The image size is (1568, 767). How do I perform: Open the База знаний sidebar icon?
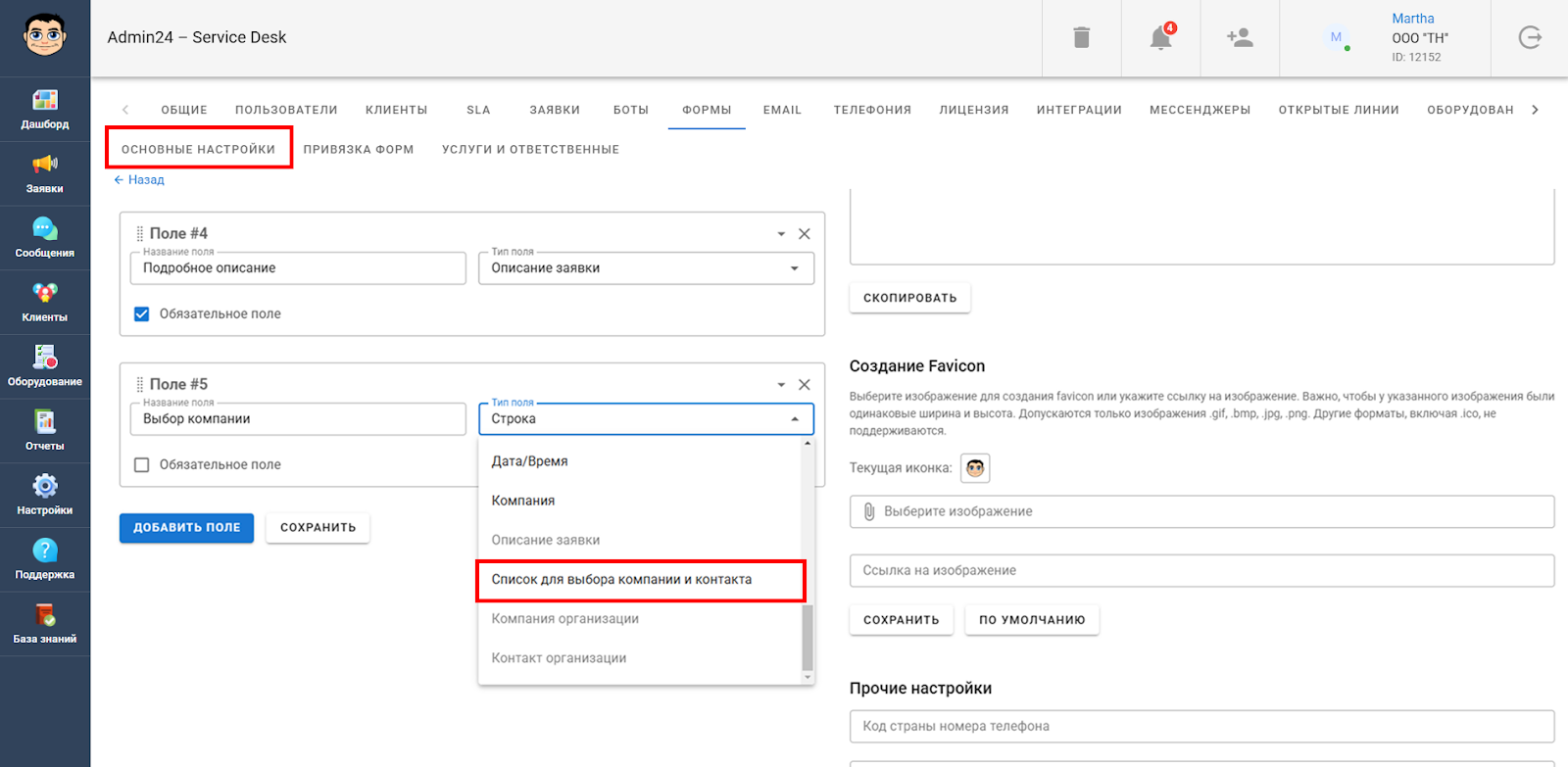click(44, 624)
